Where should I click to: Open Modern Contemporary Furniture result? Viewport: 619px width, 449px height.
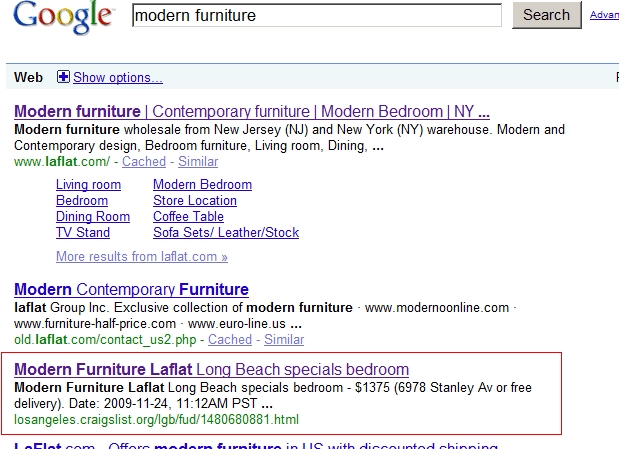(131, 289)
